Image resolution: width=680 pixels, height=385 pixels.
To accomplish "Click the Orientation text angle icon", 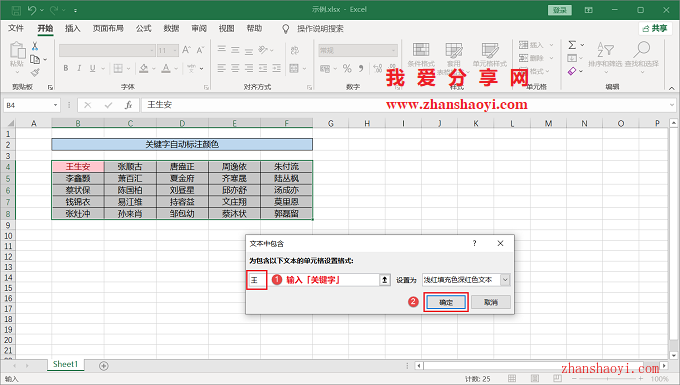I will (263, 50).
